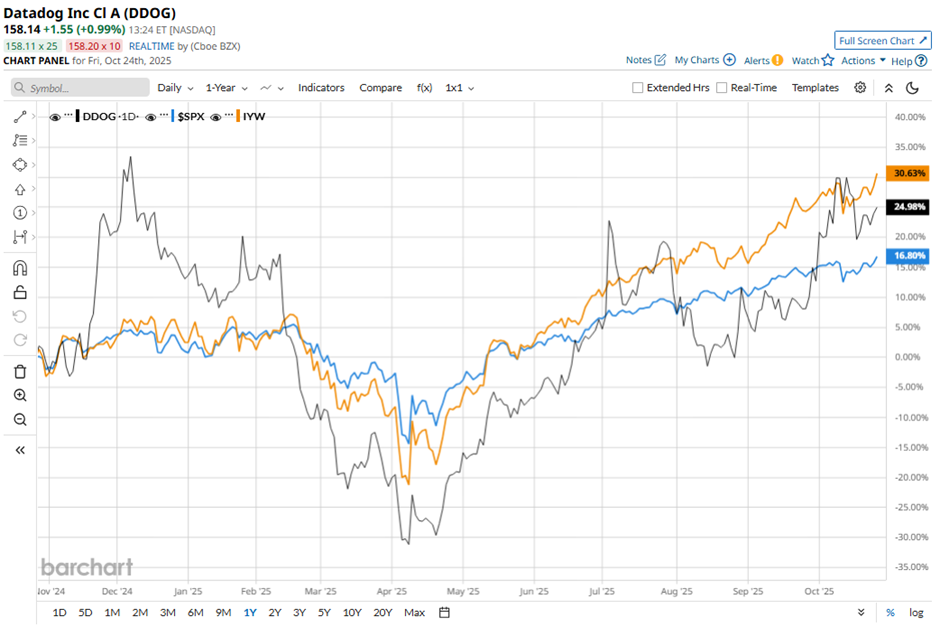The width and height of the screenshot is (940, 627).
Task: Select the 6M time range
Action: click(195, 613)
